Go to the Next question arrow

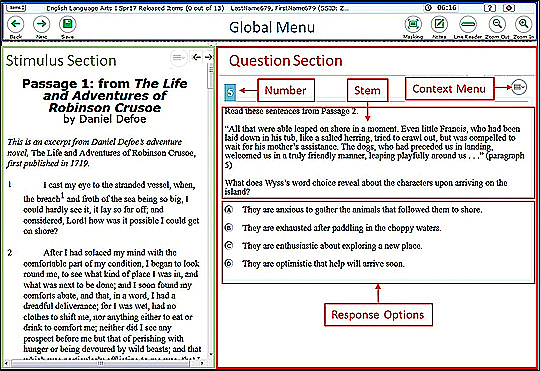[42, 24]
